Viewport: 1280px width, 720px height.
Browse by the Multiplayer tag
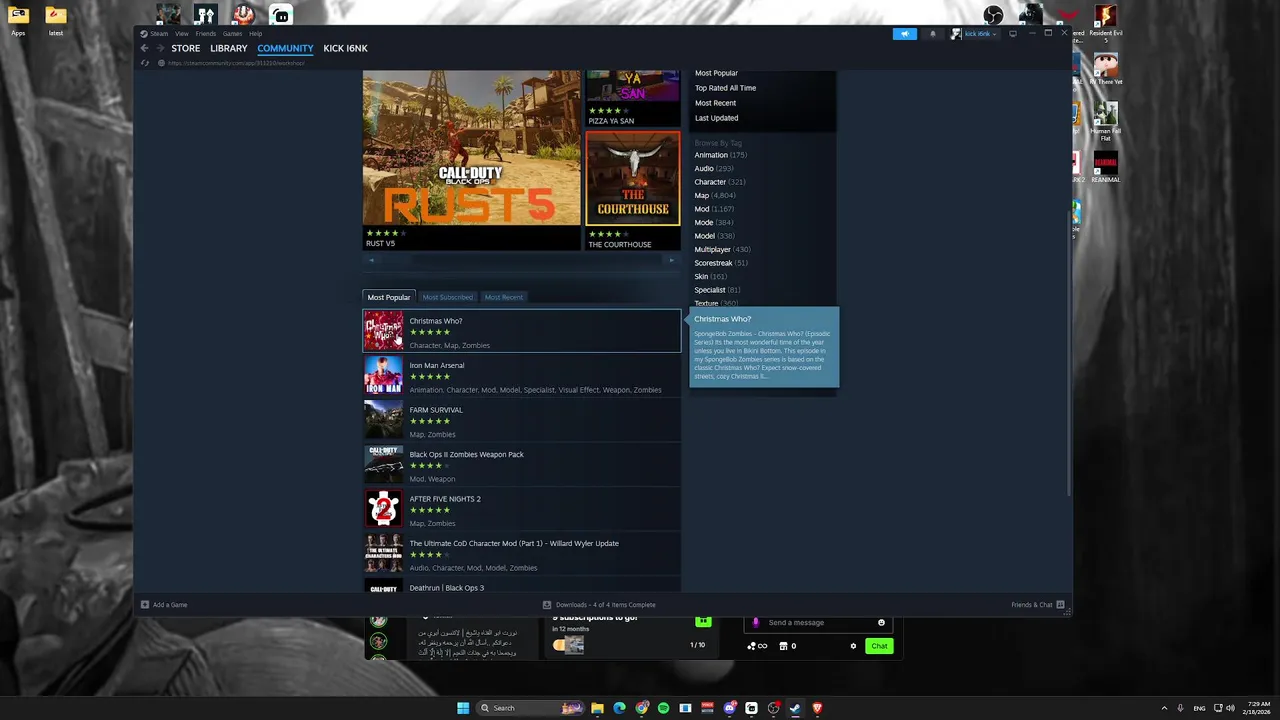712,249
